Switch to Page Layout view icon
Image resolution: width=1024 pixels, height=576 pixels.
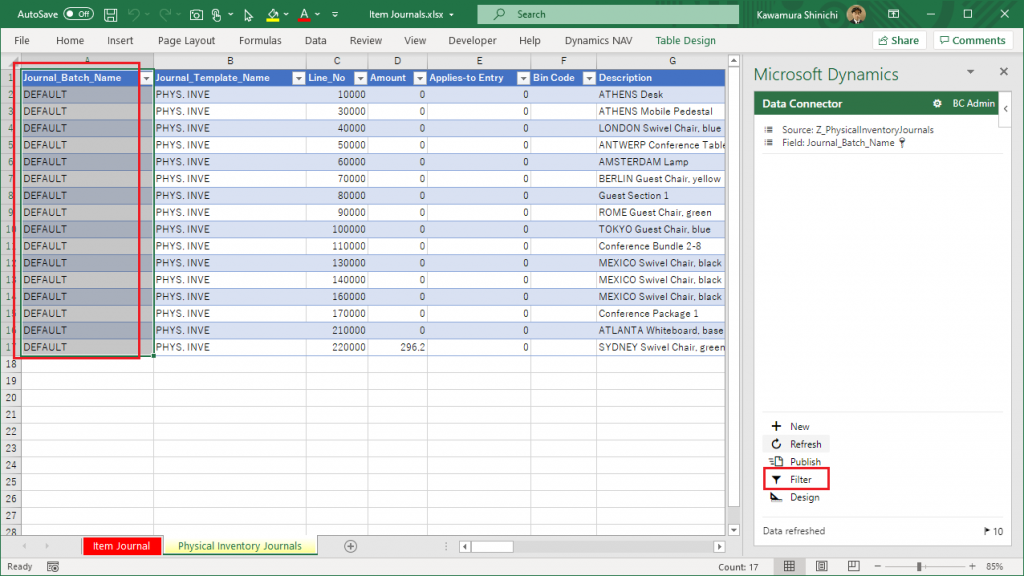tap(822, 566)
